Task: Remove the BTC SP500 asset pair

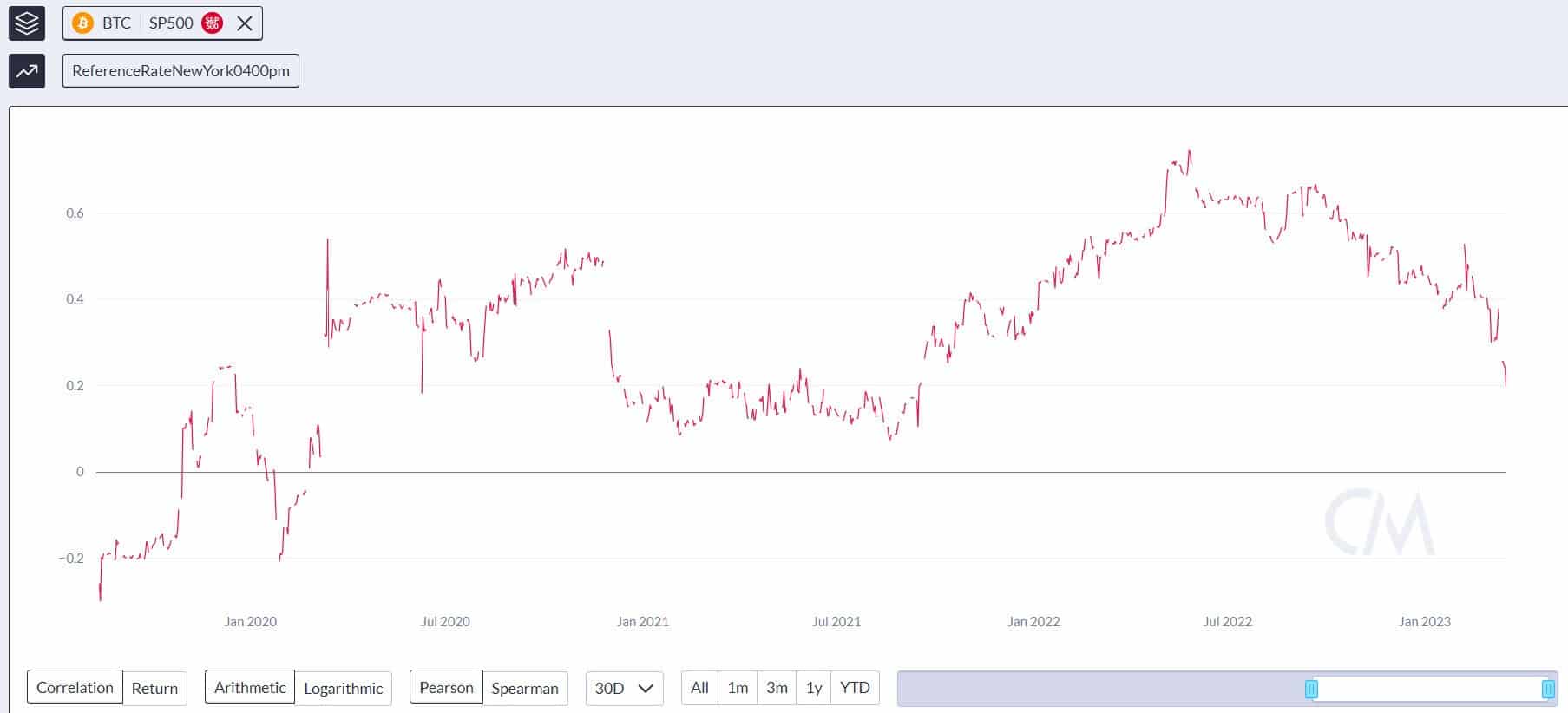Action: (245, 23)
